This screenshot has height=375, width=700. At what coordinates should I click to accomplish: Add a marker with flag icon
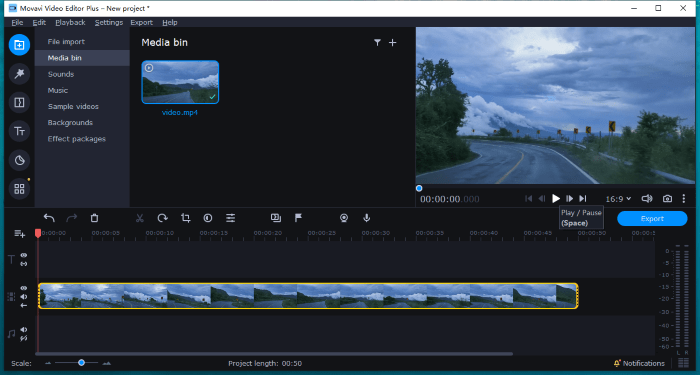(x=298, y=218)
